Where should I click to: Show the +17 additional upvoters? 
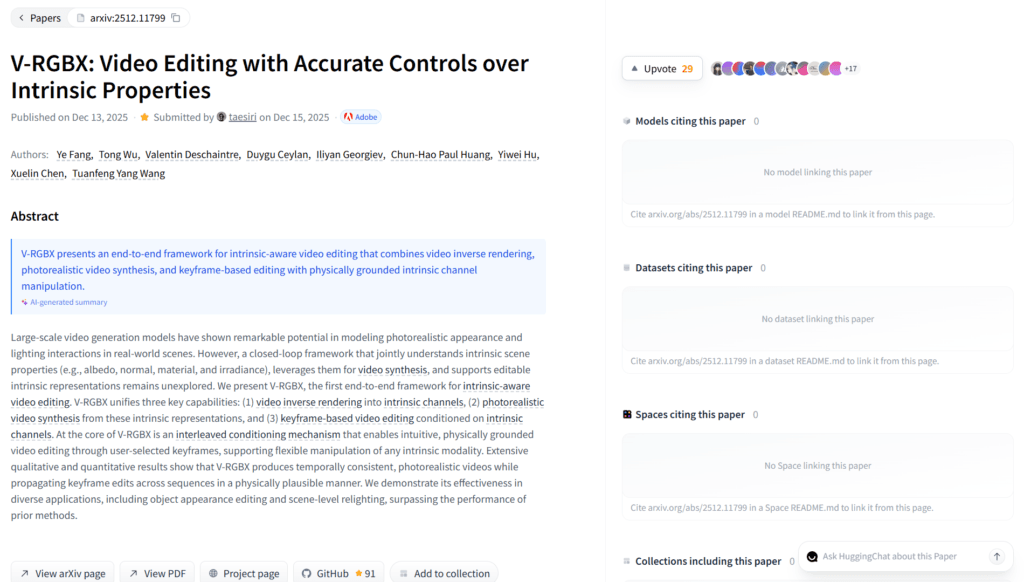[851, 69]
